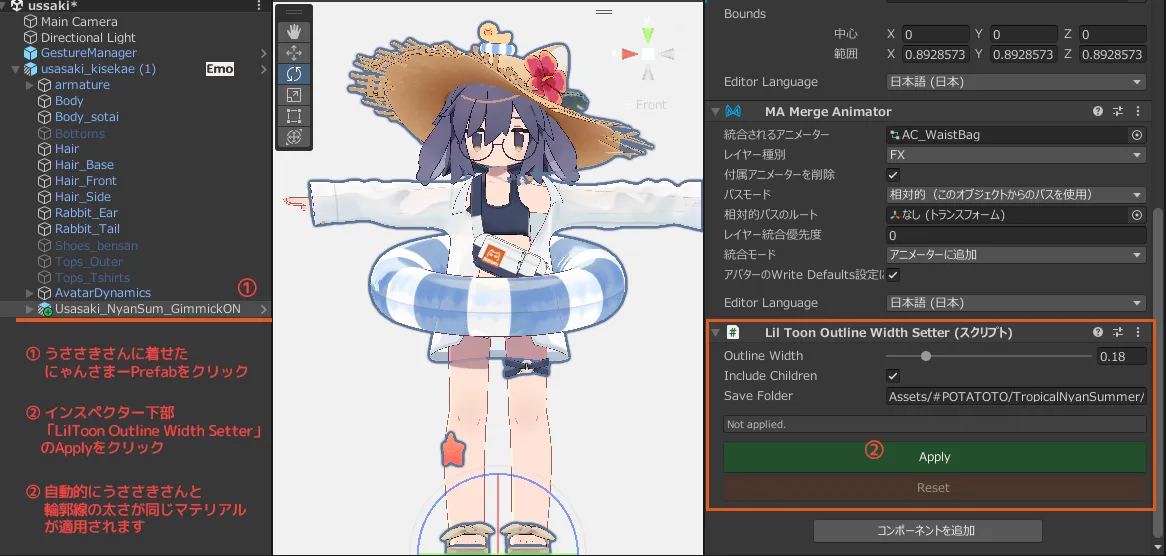Click the scene orientation gizmo green Y axis
The height and width of the screenshot is (556, 1166).
(648, 34)
